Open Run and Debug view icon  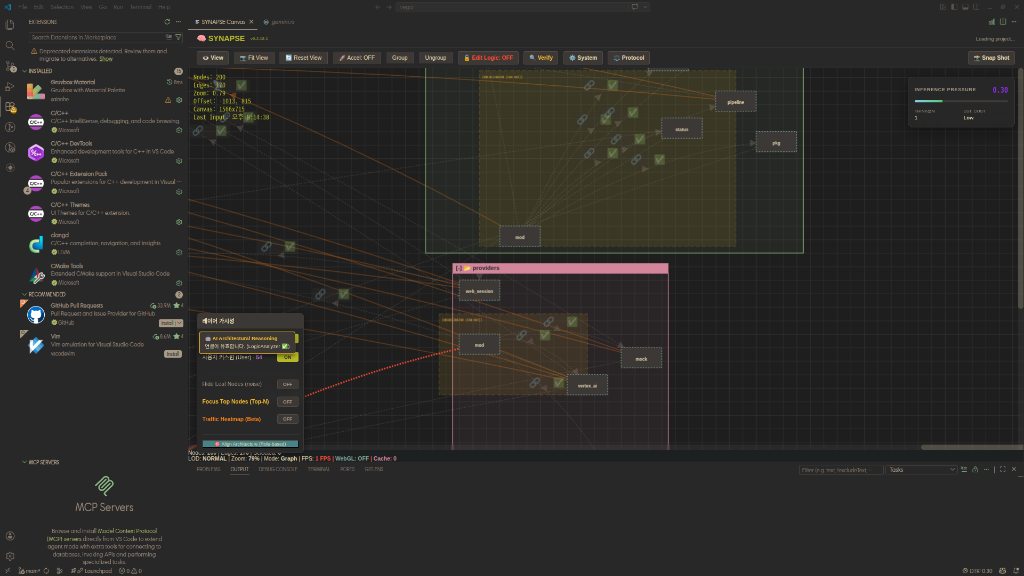point(10,86)
